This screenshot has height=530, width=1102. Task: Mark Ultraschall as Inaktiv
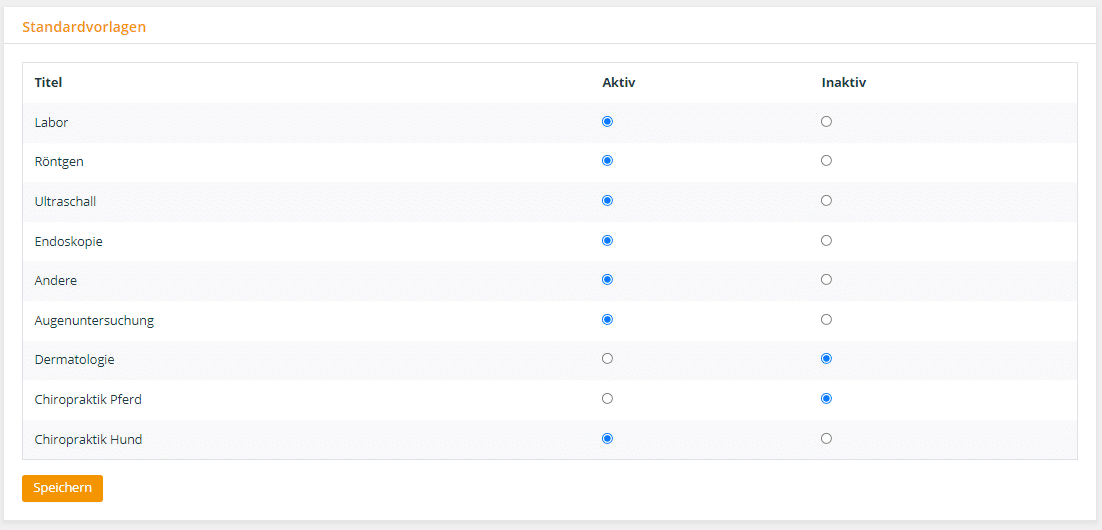(x=826, y=201)
